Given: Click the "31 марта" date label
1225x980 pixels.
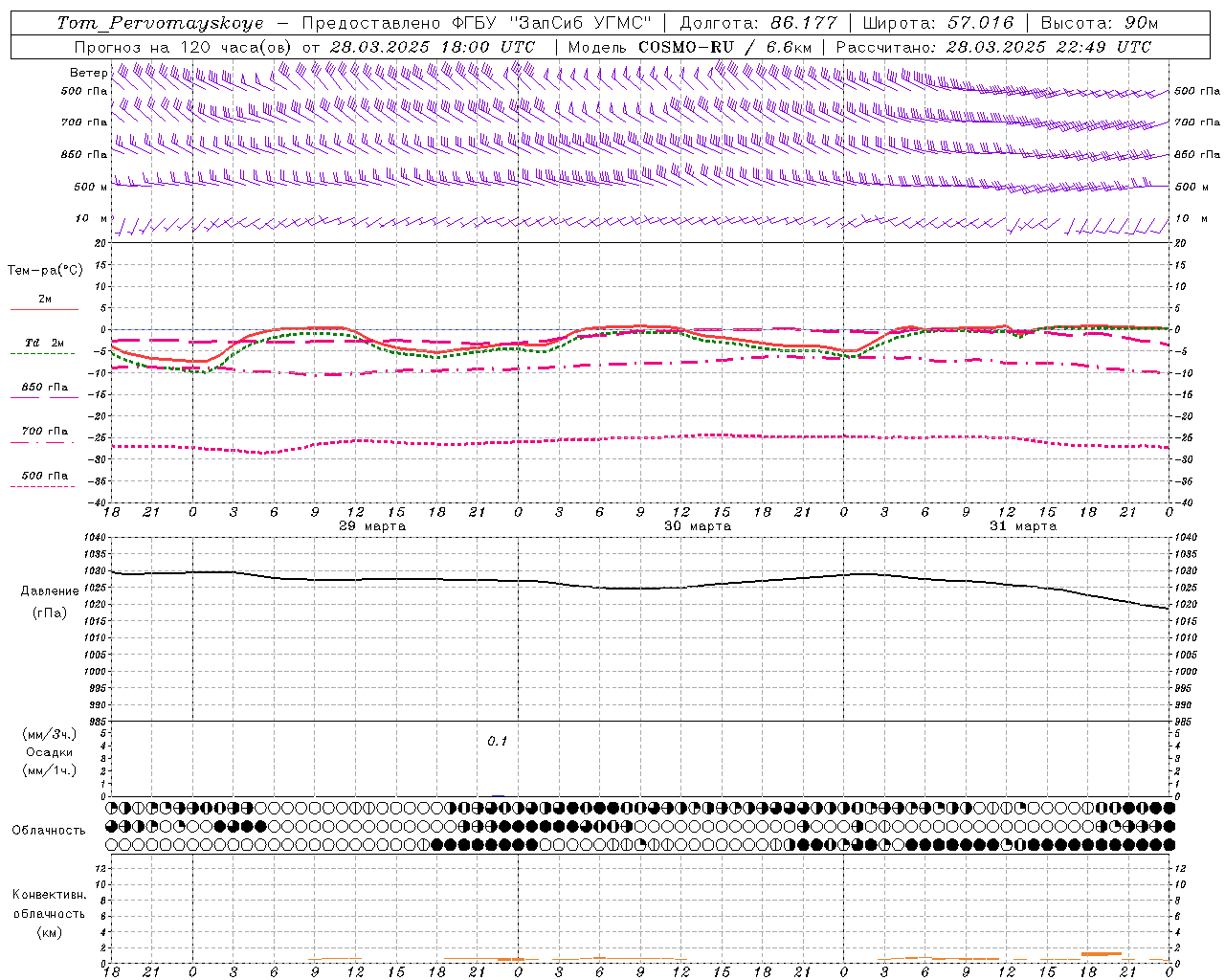Looking at the screenshot, I should [x=1023, y=525].
